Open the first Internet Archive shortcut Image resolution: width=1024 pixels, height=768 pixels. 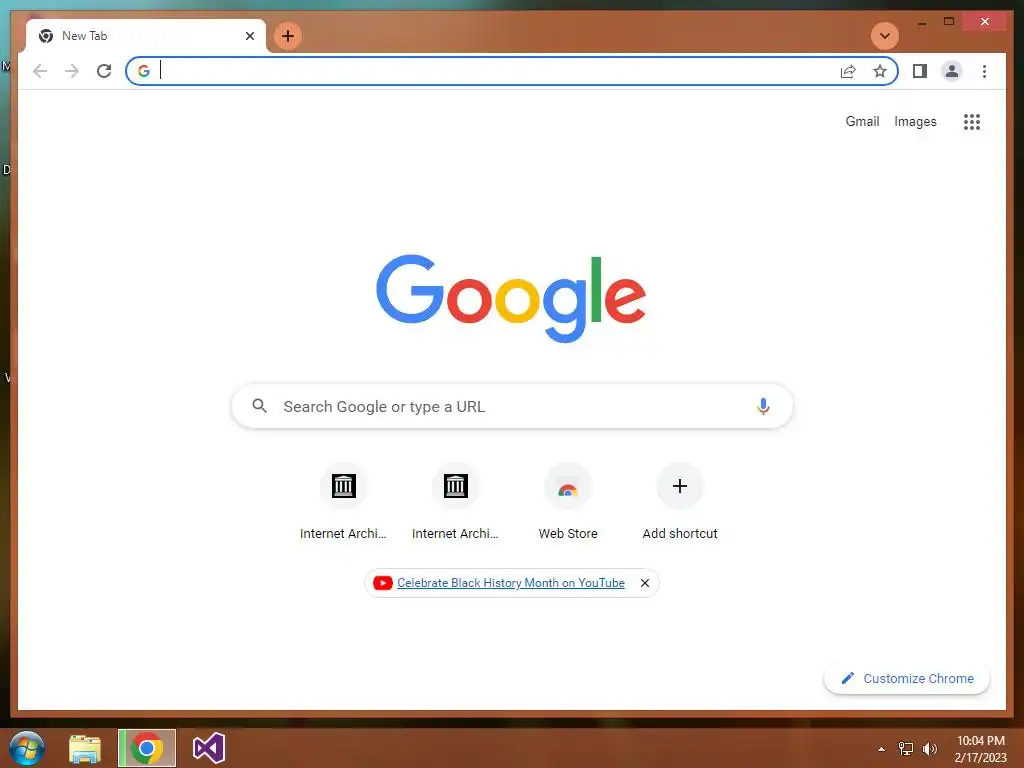[x=344, y=502]
